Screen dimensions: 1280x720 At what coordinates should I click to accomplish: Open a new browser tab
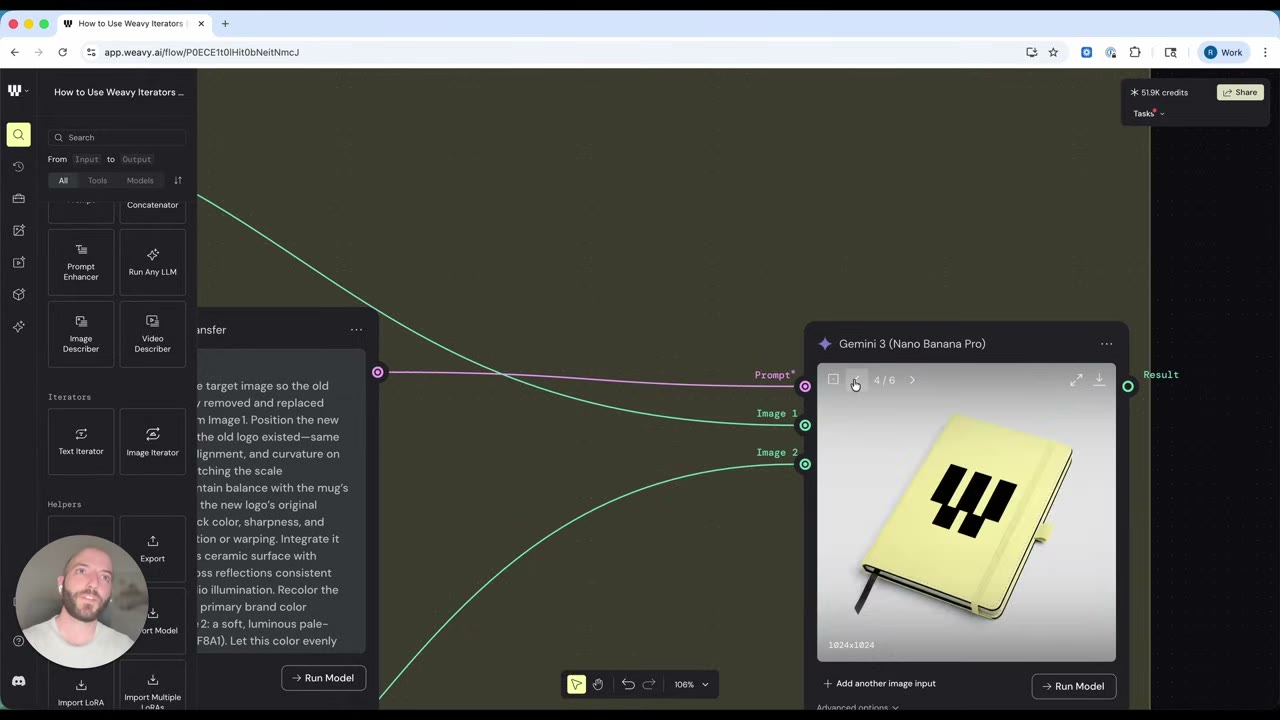[x=225, y=23]
